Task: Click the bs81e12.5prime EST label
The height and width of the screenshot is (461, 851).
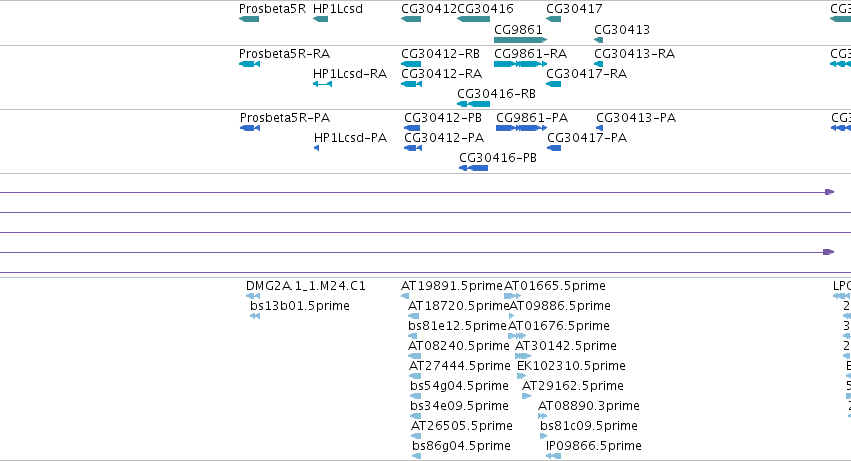Action: coord(457,326)
